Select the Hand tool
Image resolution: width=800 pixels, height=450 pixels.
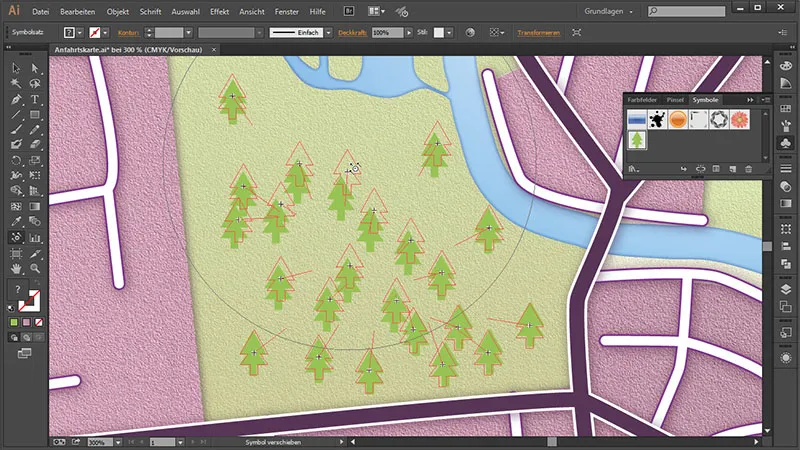point(16,268)
